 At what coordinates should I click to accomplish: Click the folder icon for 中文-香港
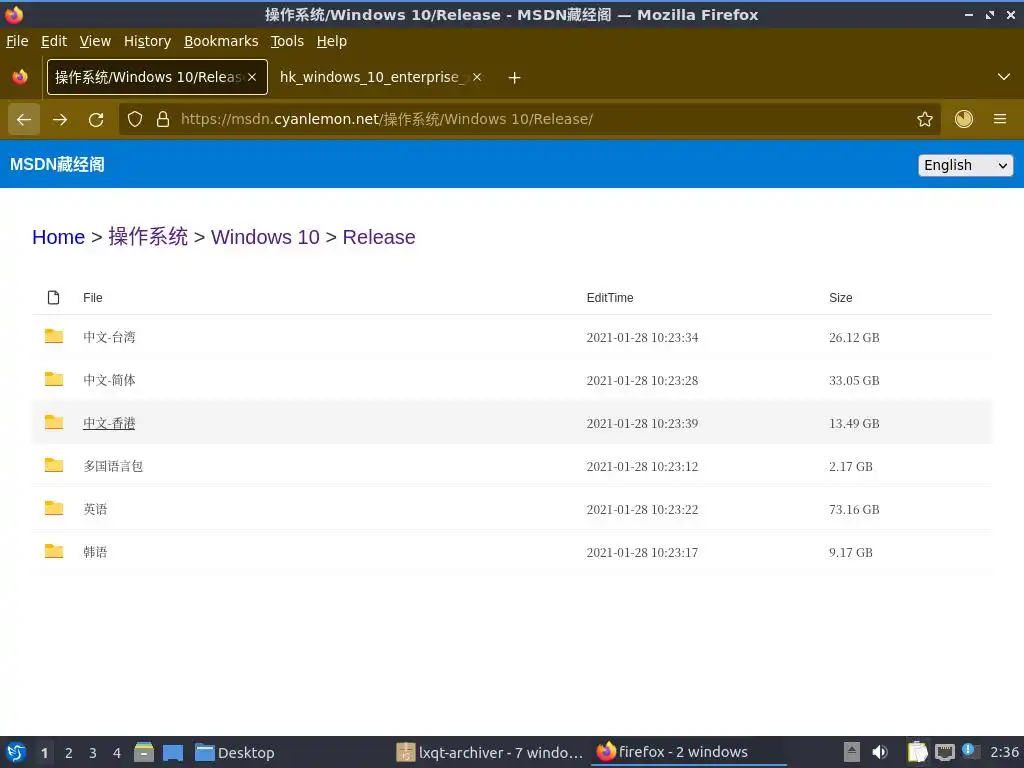click(x=54, y=423)
